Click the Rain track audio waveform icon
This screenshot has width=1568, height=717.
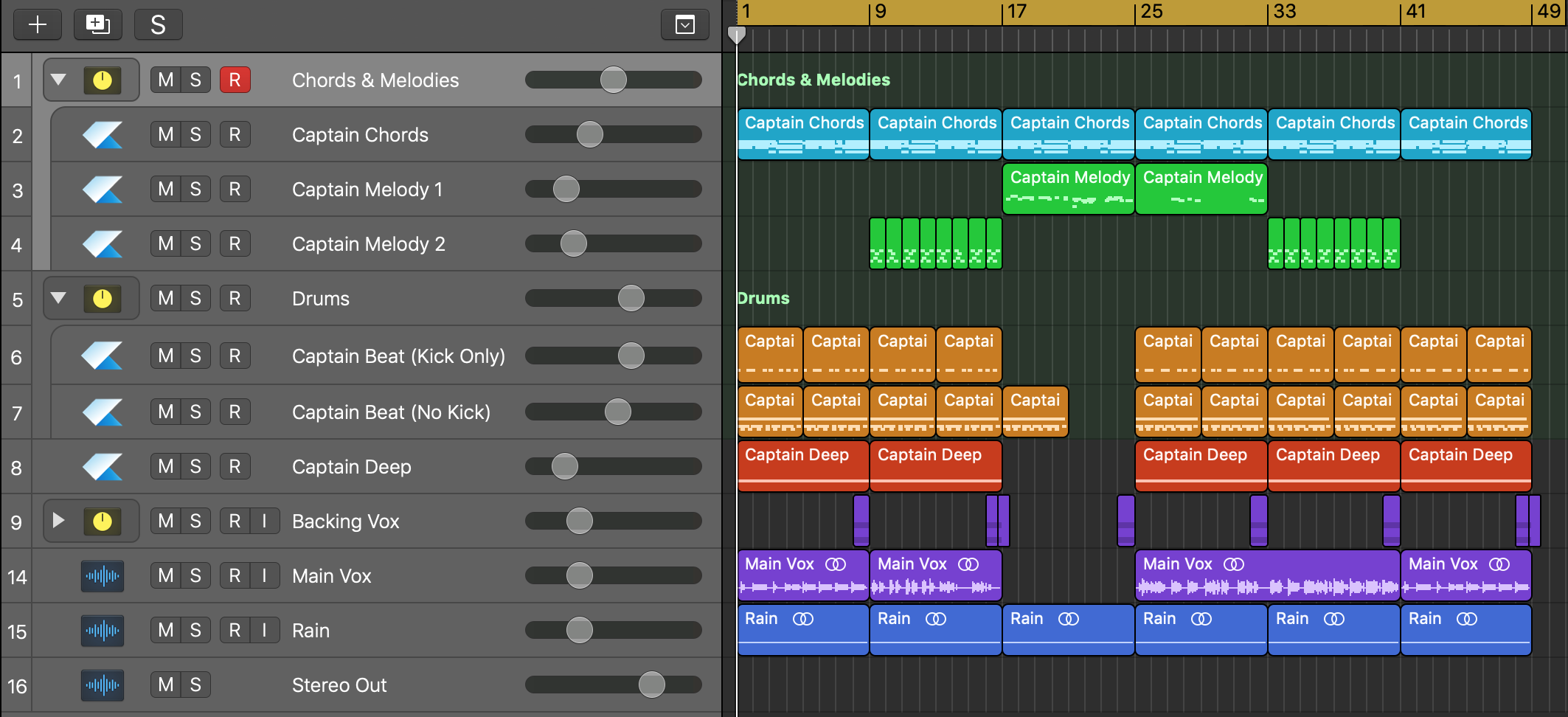(103, 630)
